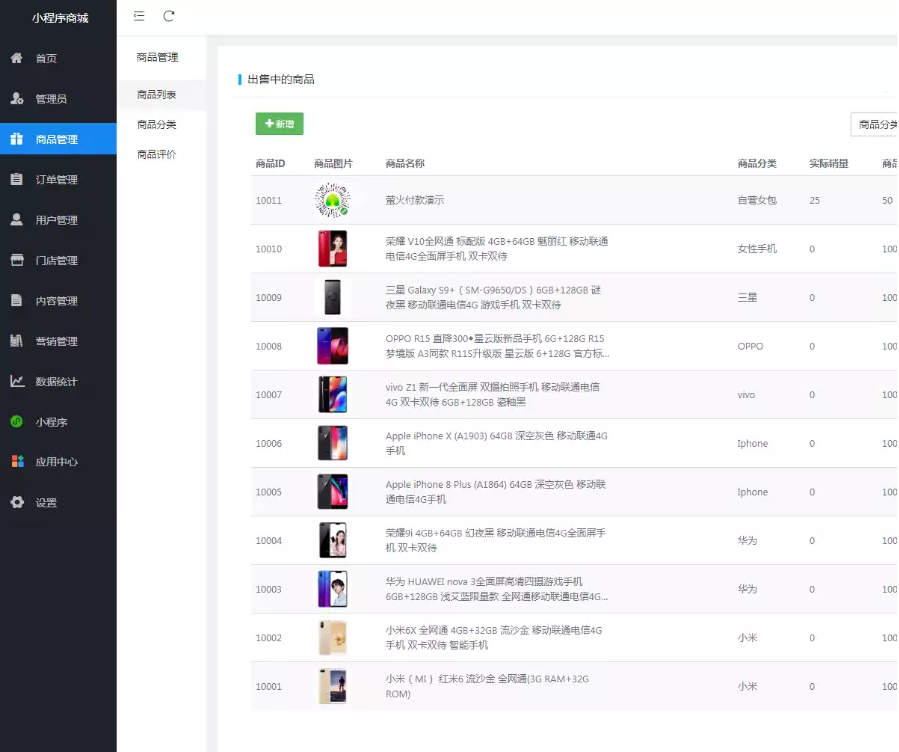Click the iPhone X product image thumbnail
The height and width of the screenshot is (752, 899).
click(x=332, y=443)
